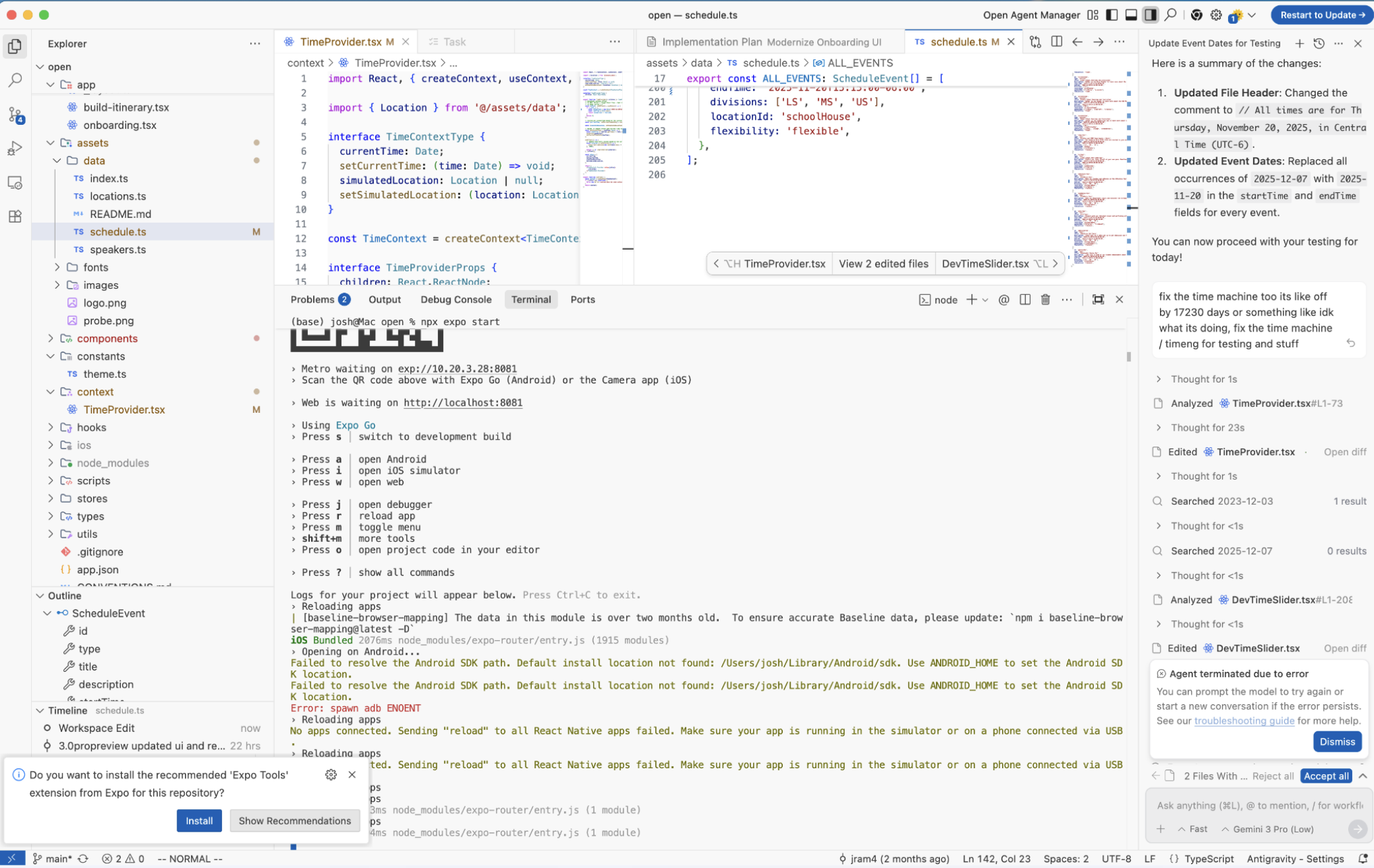
Task: Maximize the terminal panel size
Action: (1098, 299)
